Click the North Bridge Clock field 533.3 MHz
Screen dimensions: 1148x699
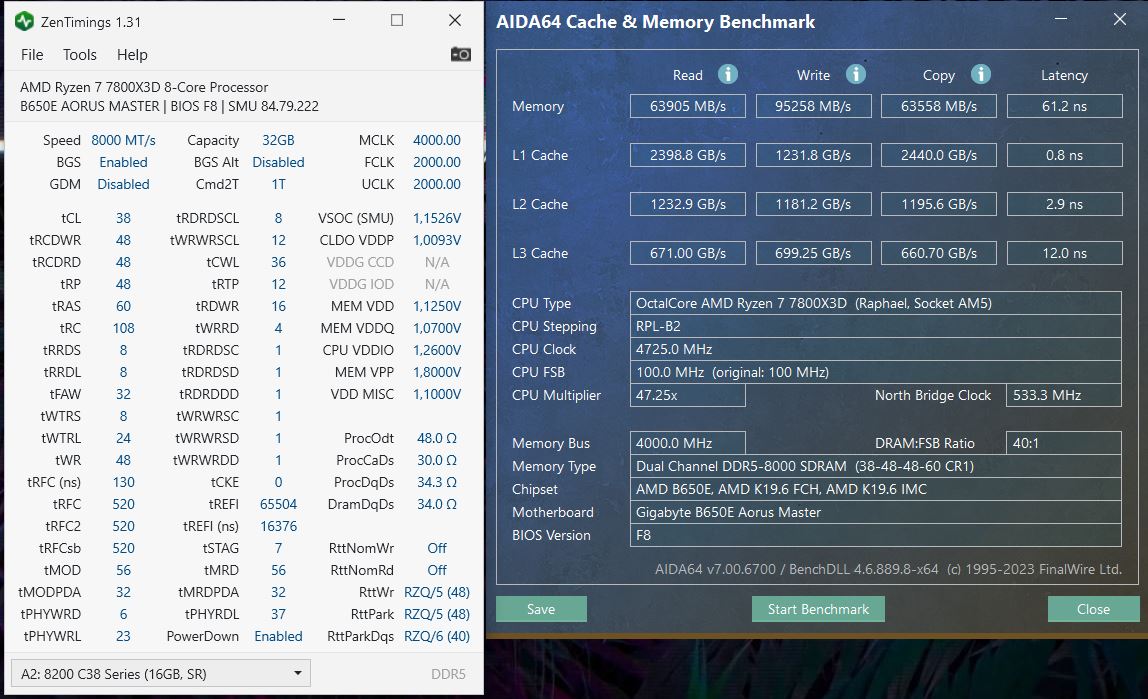(1064, 395)
